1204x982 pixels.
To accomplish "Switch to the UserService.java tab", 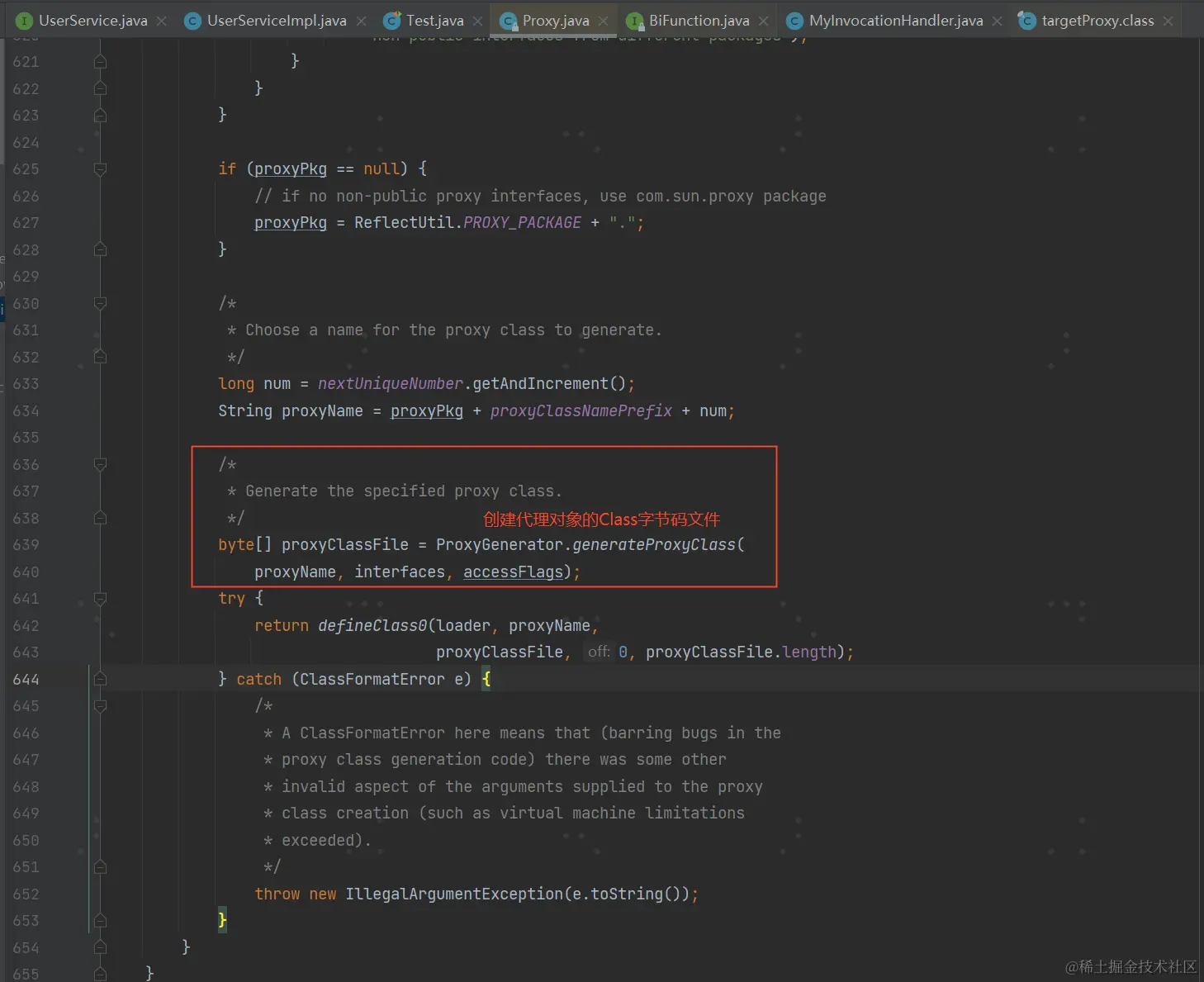I will click(x=92, y=21).
